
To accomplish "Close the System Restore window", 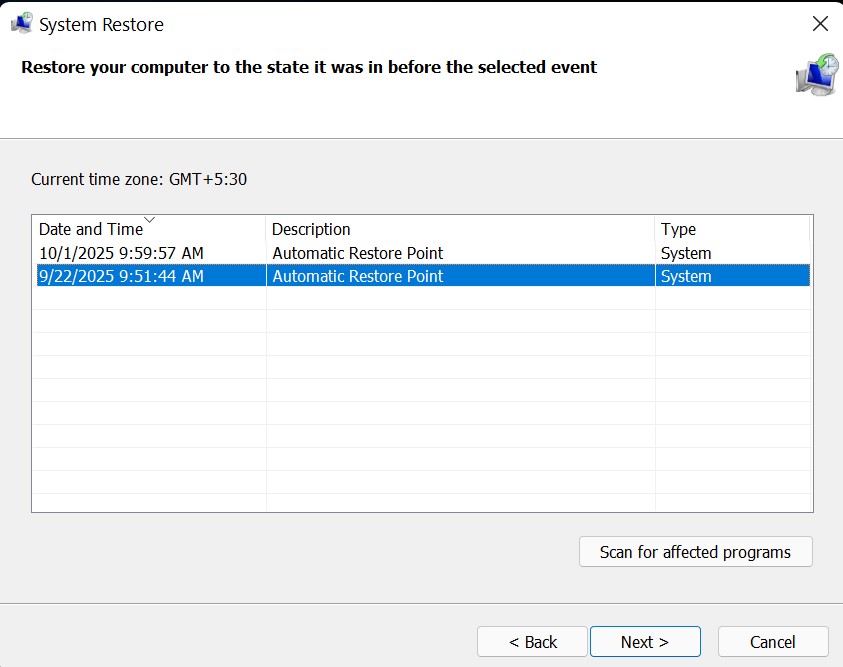I will coord(820,24).
